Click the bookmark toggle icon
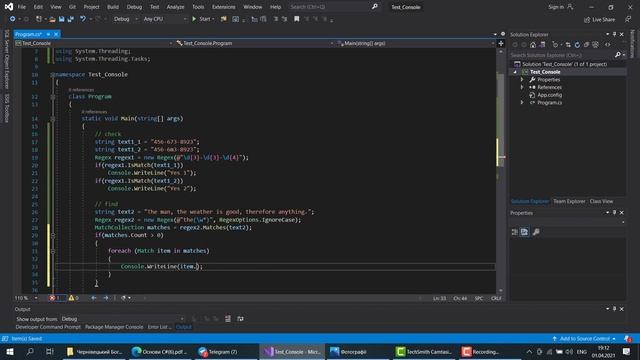The image size is (640, 360). pos(297,19)
